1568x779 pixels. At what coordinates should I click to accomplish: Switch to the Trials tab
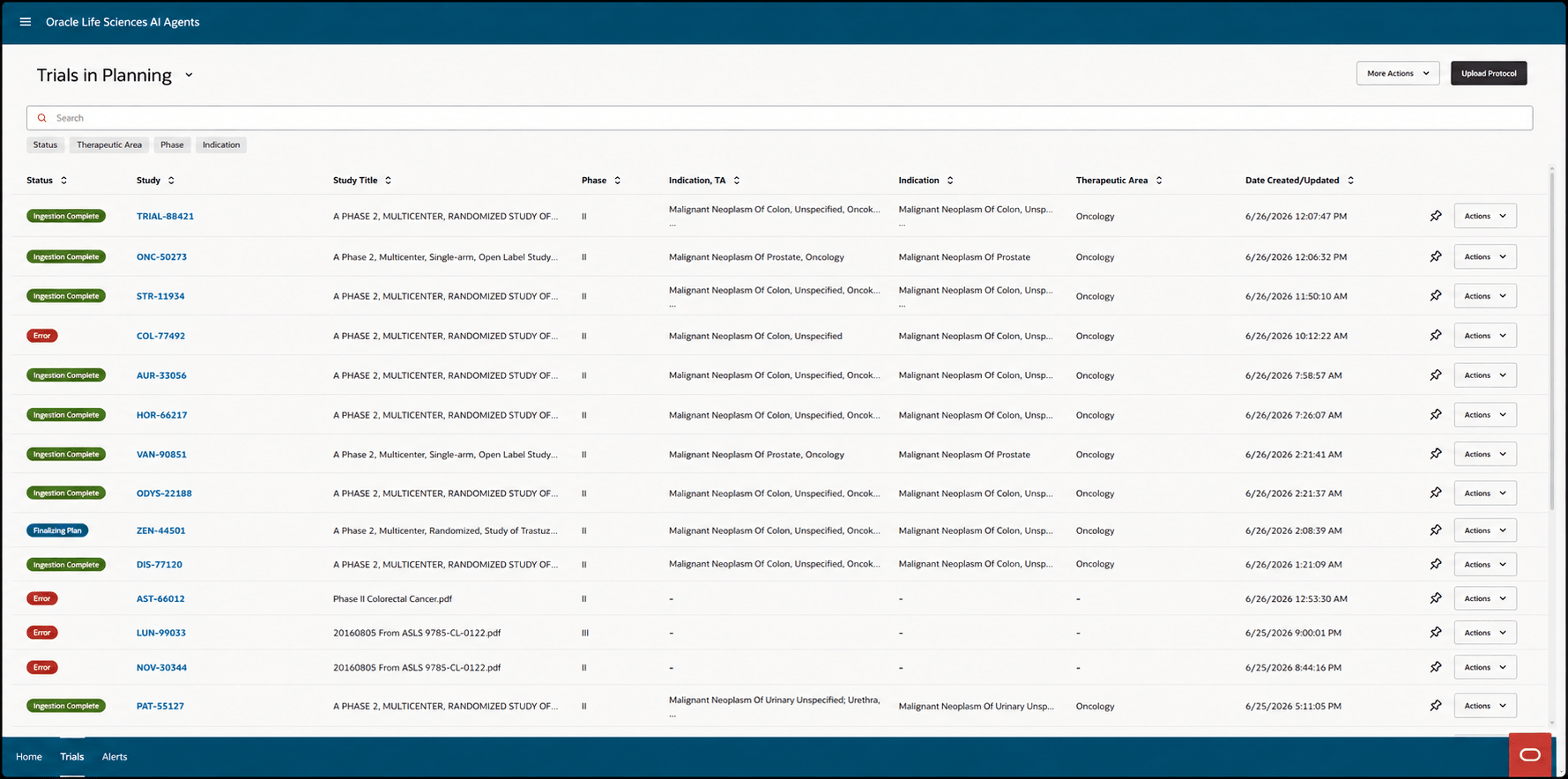tap(72, 757)
